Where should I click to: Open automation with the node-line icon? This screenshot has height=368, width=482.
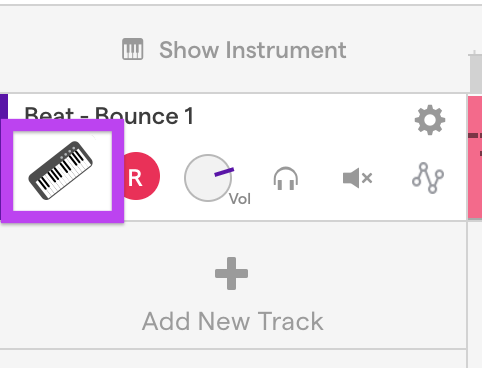428,178
